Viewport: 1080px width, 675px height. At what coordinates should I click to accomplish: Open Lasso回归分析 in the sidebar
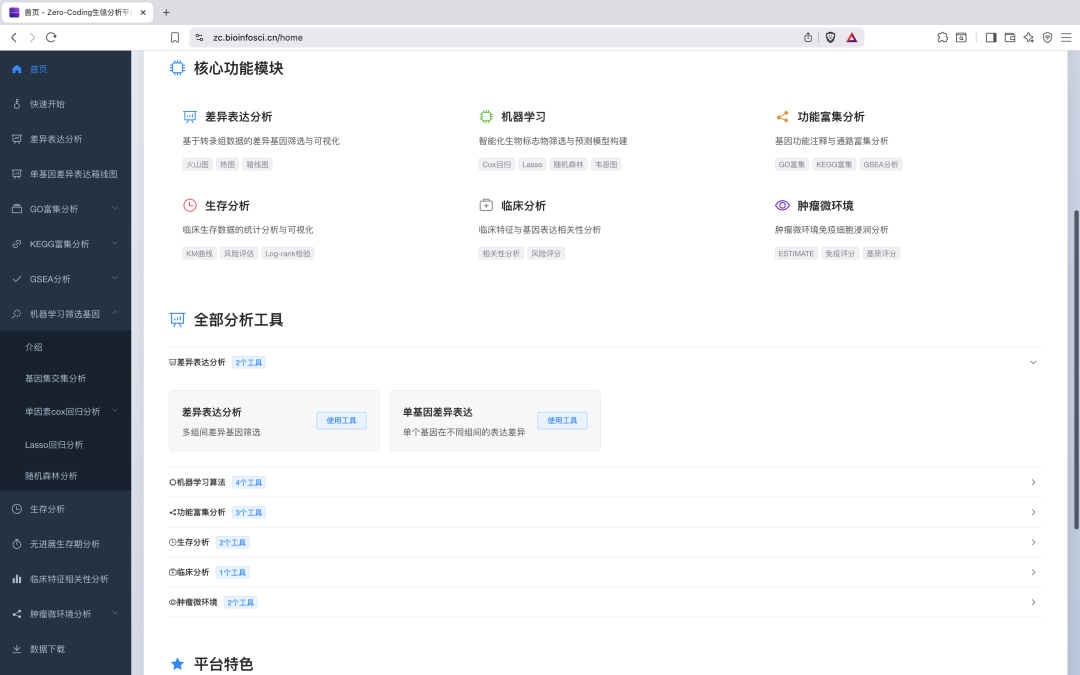[x=54, y=444]
